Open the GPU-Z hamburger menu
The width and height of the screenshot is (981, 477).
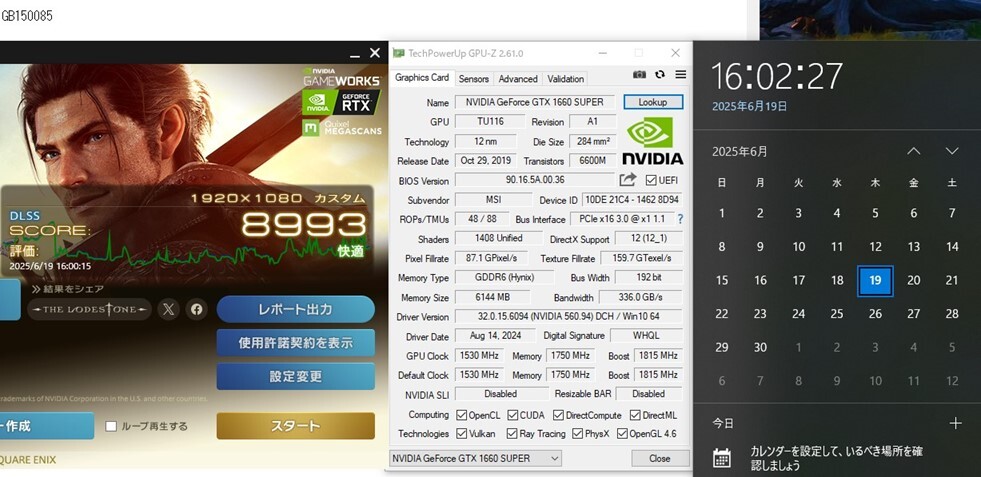681,74
